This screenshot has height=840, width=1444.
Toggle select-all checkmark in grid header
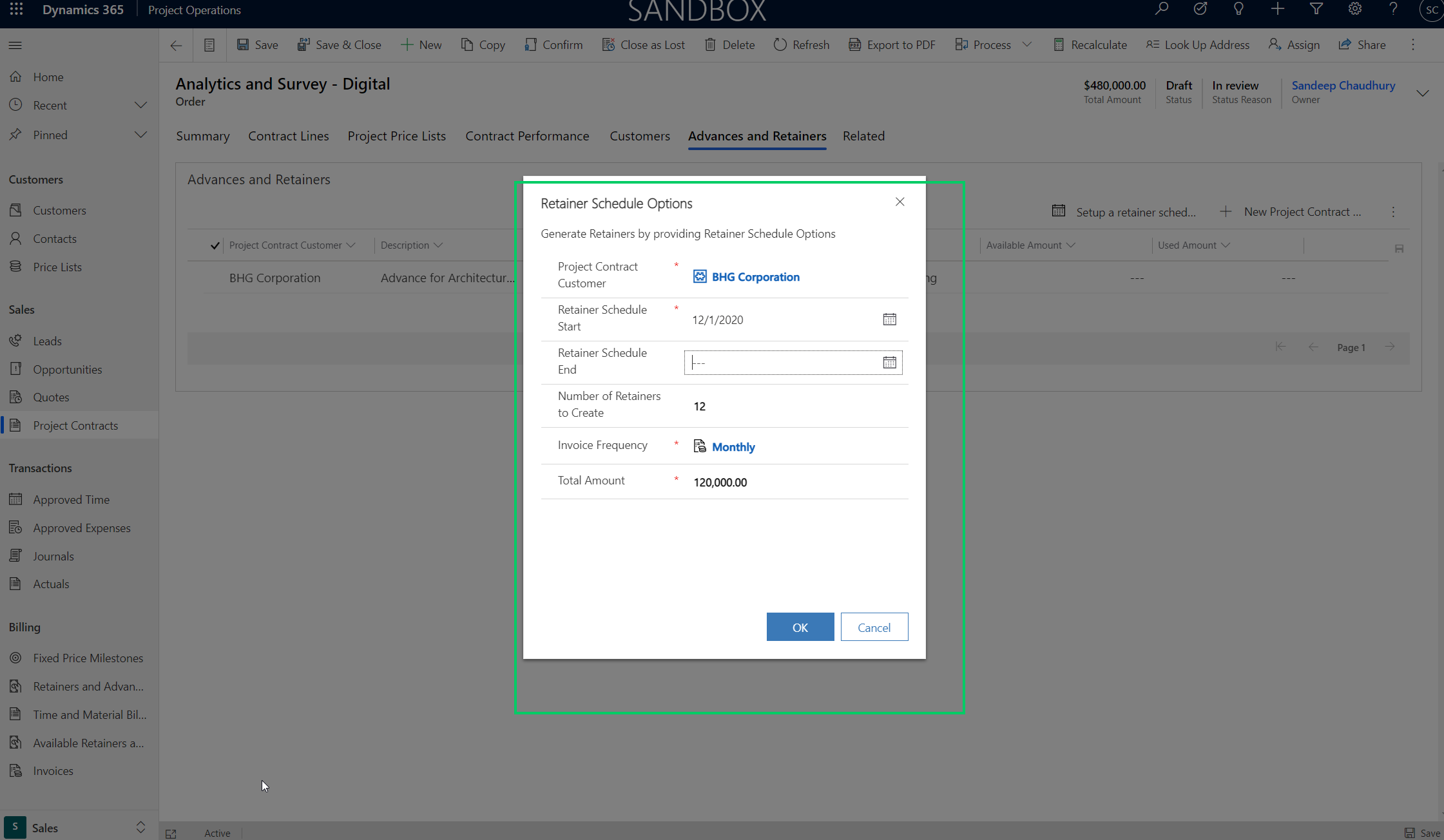click(215, 245)
